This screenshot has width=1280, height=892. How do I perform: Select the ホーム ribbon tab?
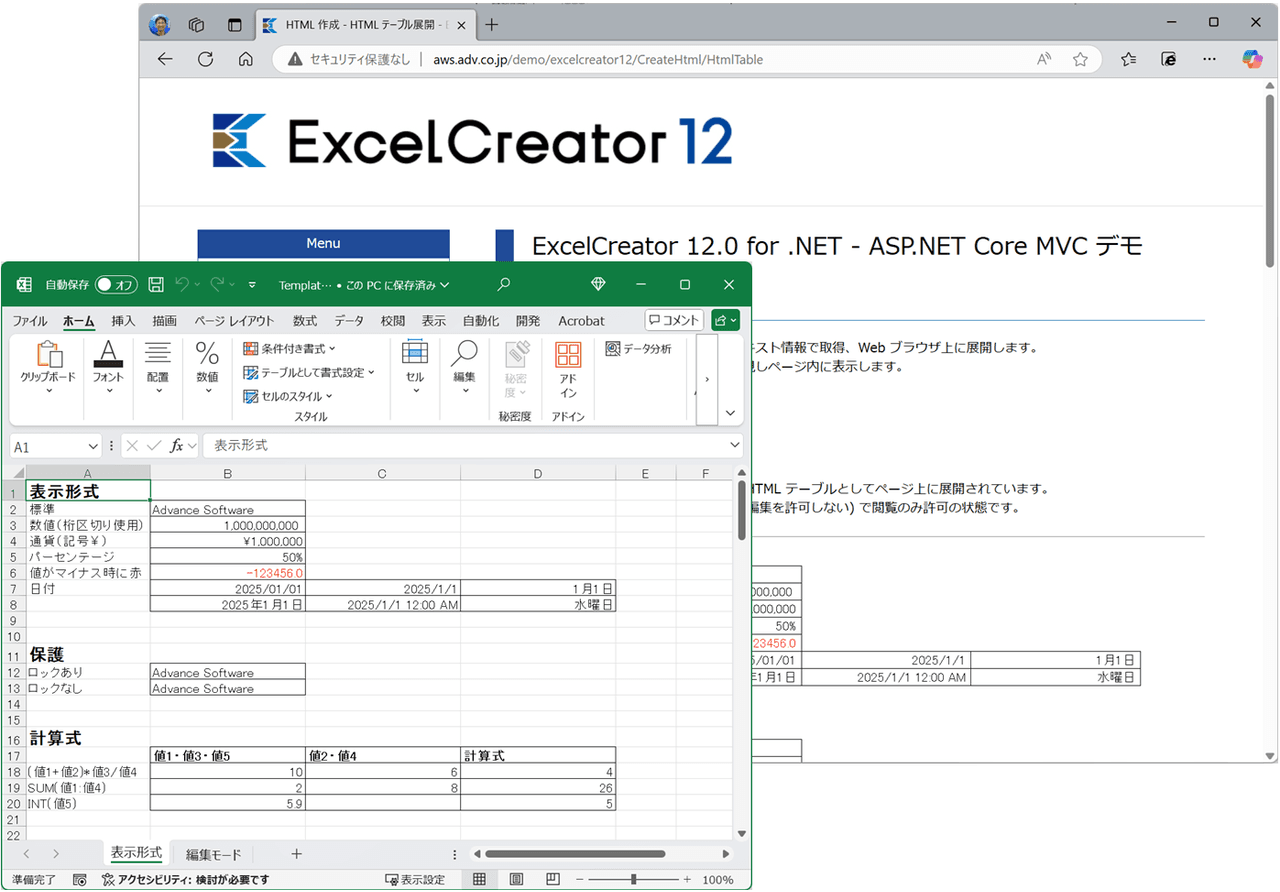click(78, 321)
